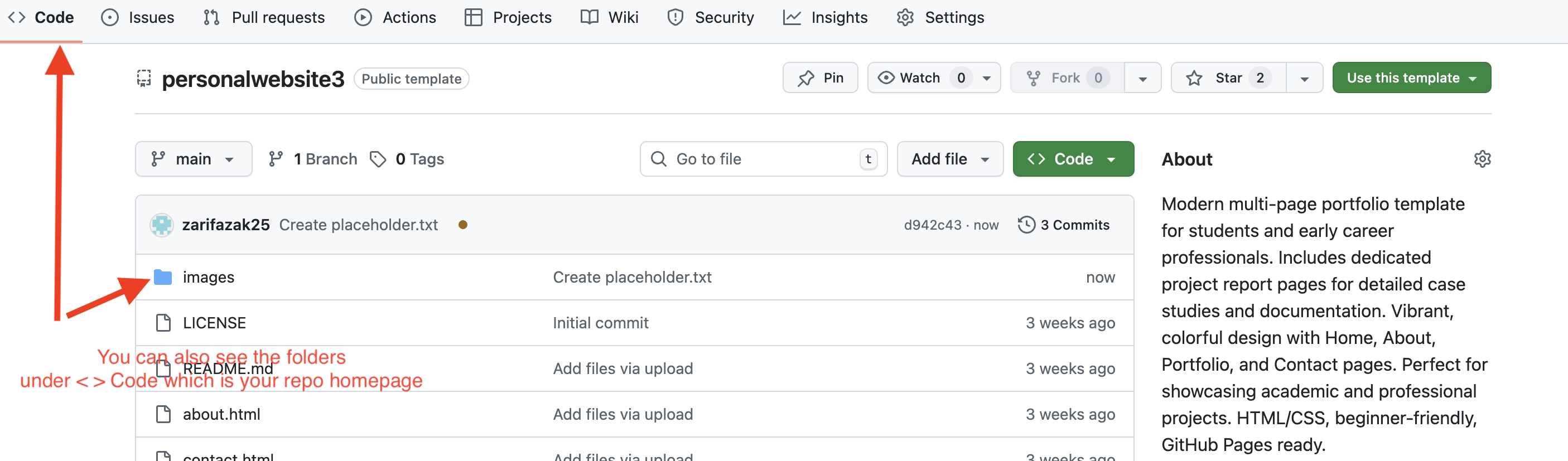View the 1 Branch link
The image size is (1568, 461).
313,159
